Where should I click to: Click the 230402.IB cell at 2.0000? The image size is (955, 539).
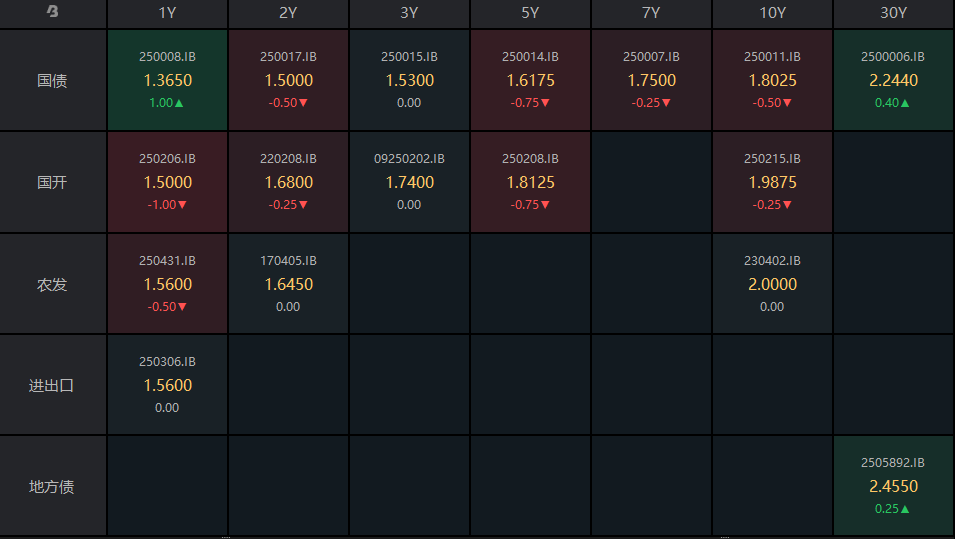(x=772, y=284)
